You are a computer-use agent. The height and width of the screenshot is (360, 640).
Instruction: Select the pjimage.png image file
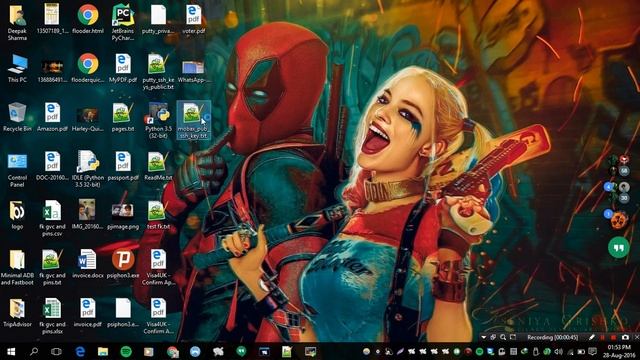pyautogui.click(x=123, y=212)
